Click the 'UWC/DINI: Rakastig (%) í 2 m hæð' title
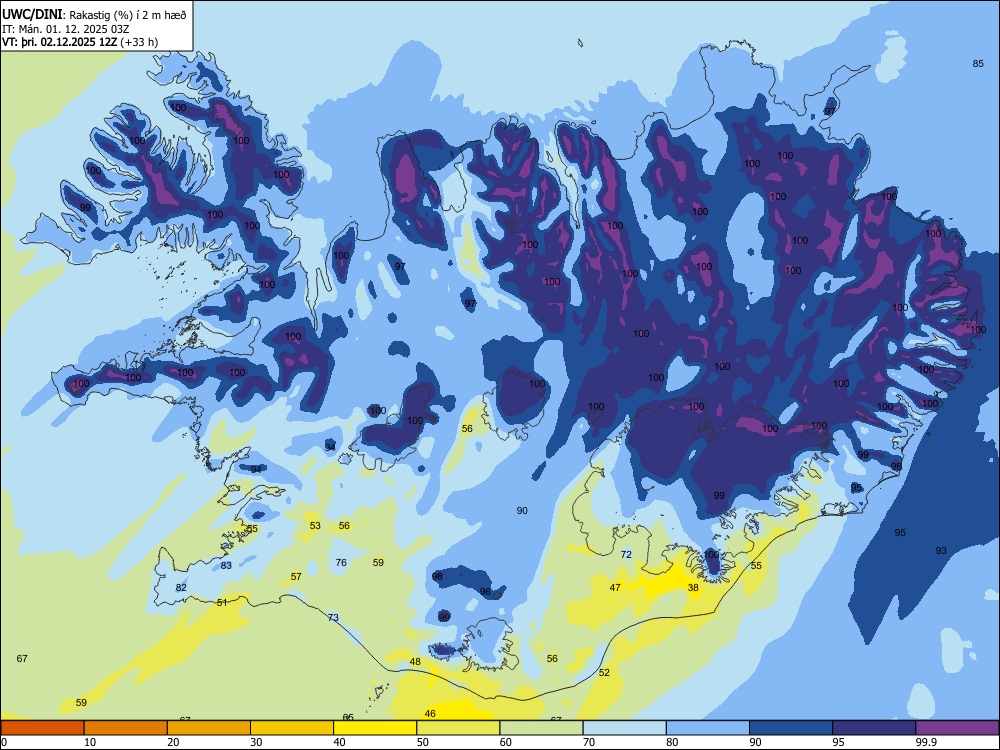This screenshot has width=1000, height=750. [94, 15]
